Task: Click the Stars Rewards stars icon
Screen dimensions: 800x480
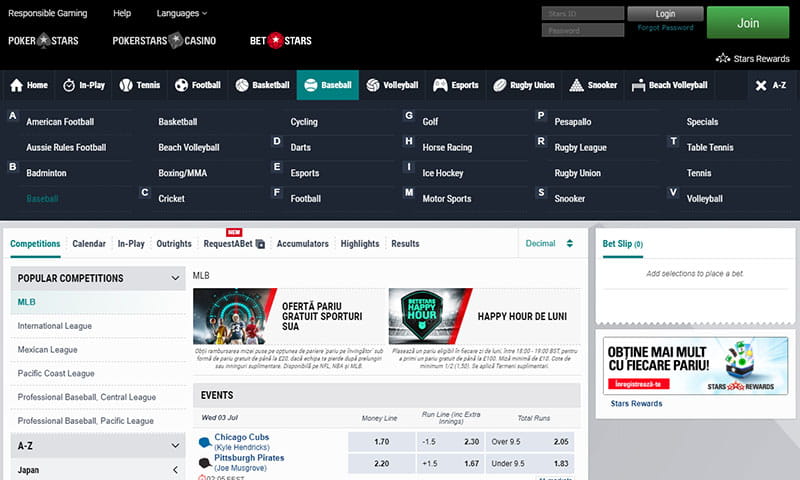Action: click(723, 58)
